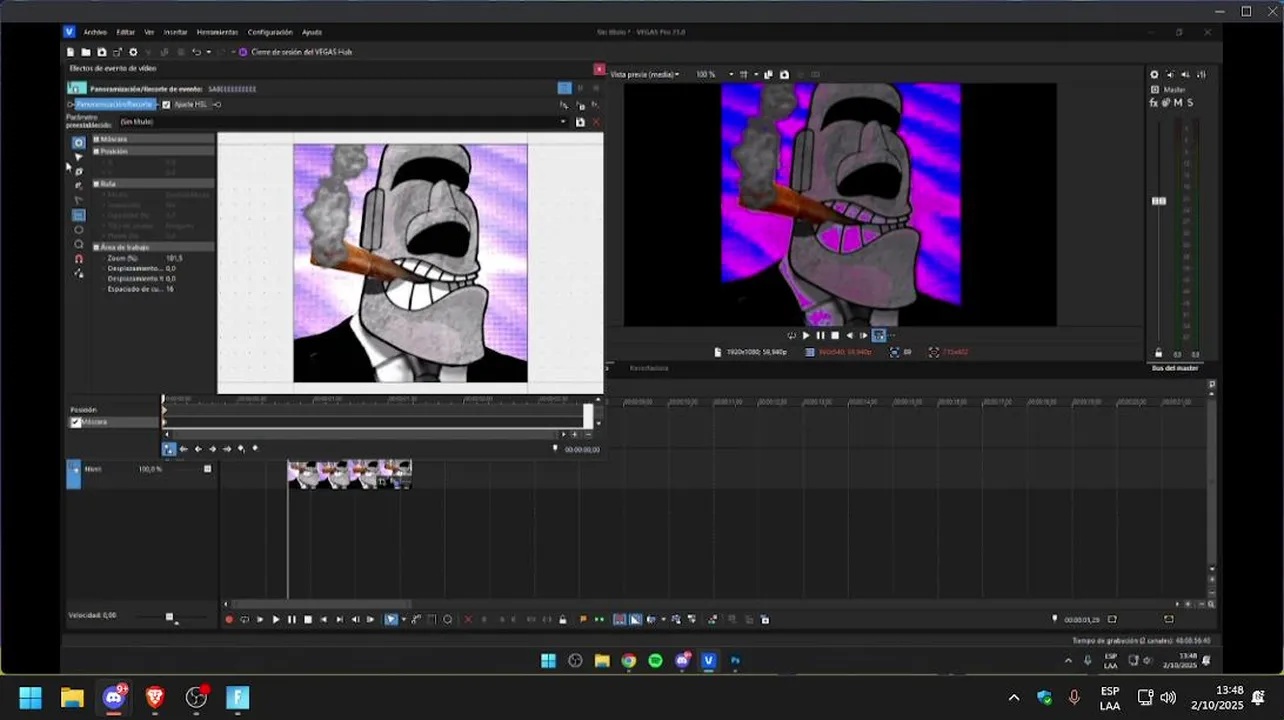The width and height of the screenshot is (1284, 720).
Task: Open the Herramientas menu
Action: pyautogui.click(x=217, y=32)
